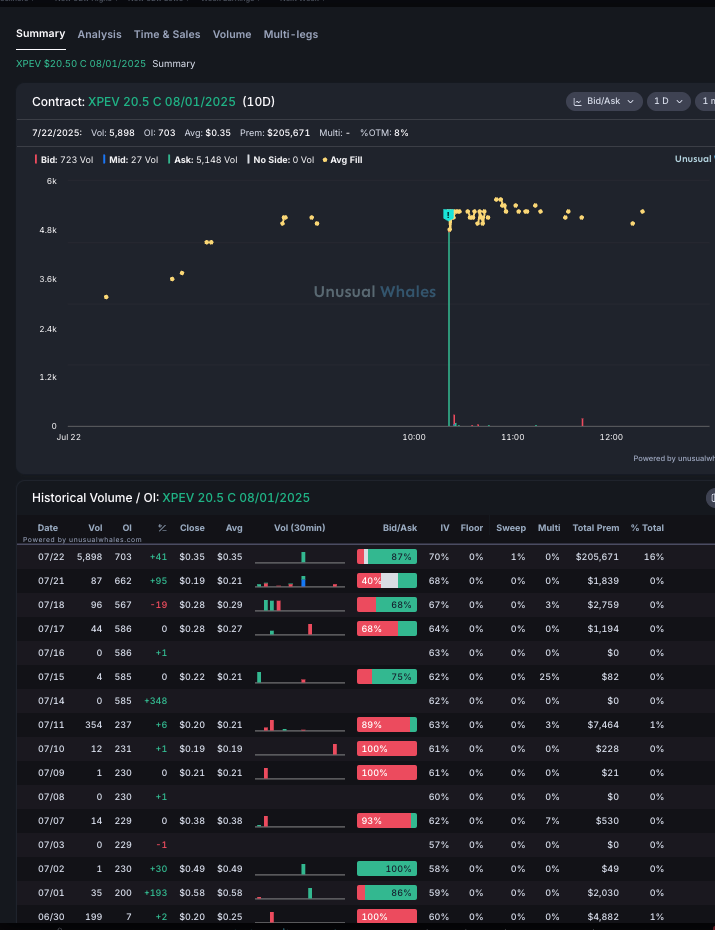
Task: Select the 07/22 date cell
Action: click(x=51, y=557)
